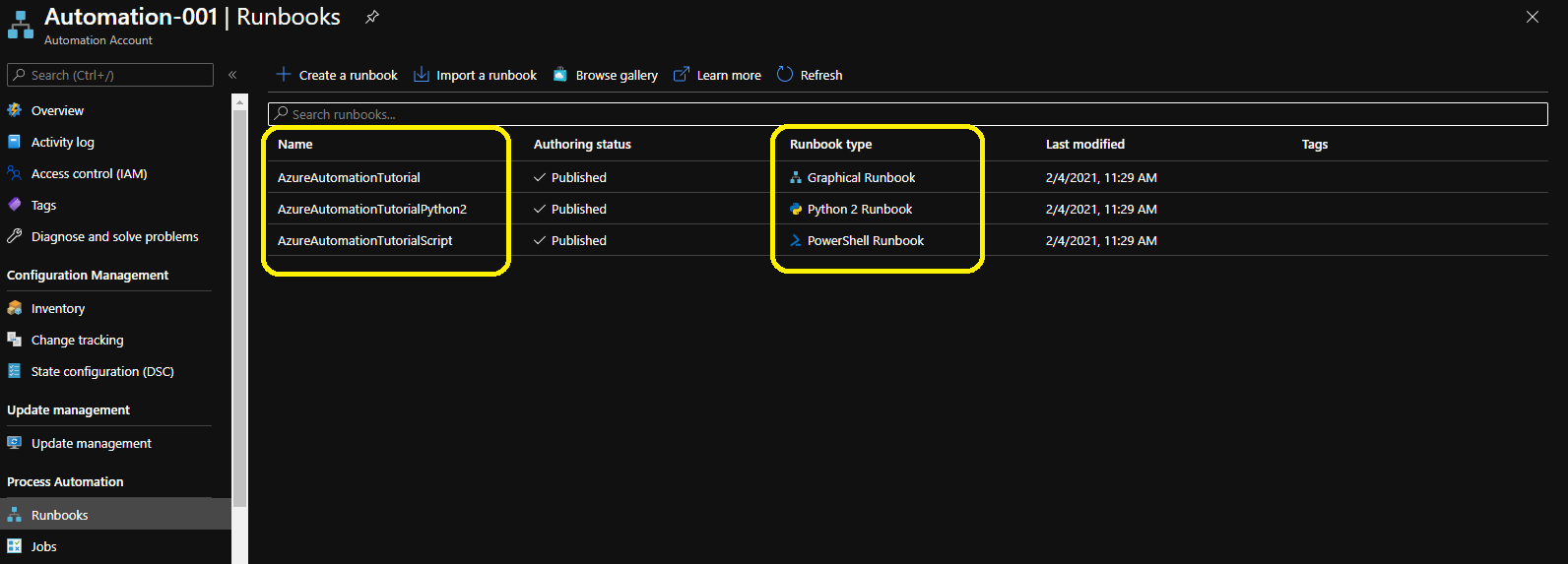Click Published status for AzureAutomationTutorialPython2

pyautogui.click(x=579, y=209)
